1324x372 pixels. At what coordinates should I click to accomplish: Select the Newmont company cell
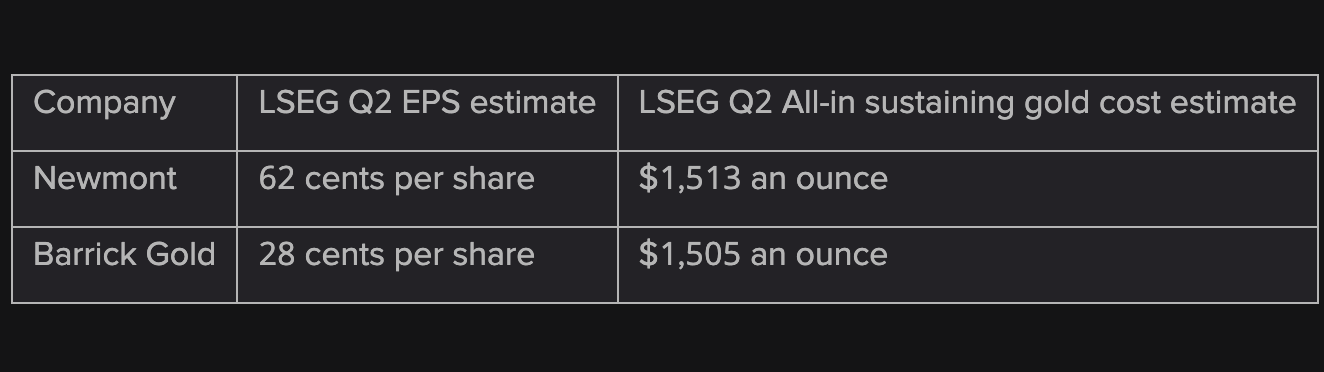(x=124, y=189)
